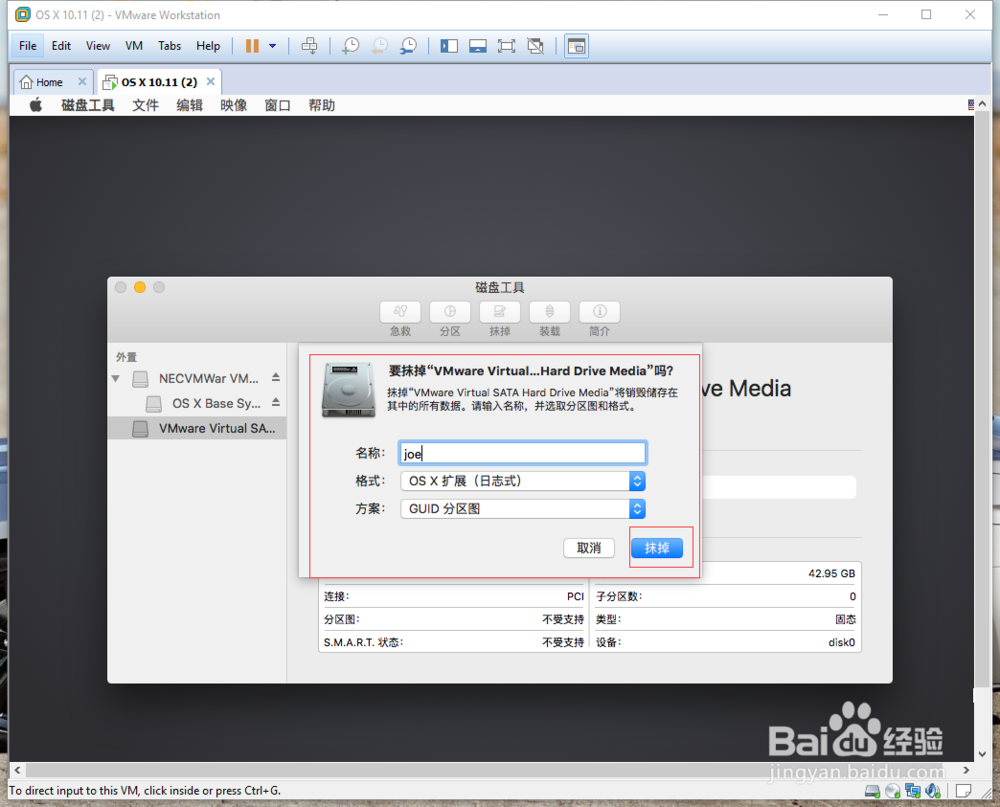Click the network adapter status bar icon
1000x807 pixels.
pos(913,791)
